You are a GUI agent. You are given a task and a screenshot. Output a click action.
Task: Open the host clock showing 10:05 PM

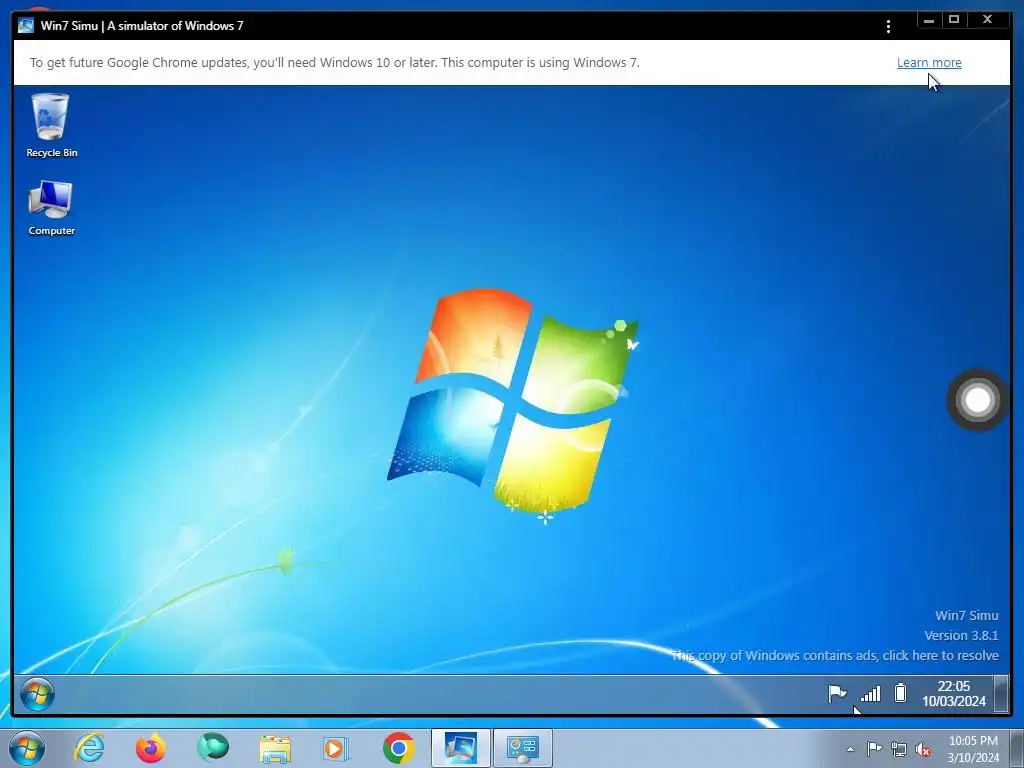(973, 748)
